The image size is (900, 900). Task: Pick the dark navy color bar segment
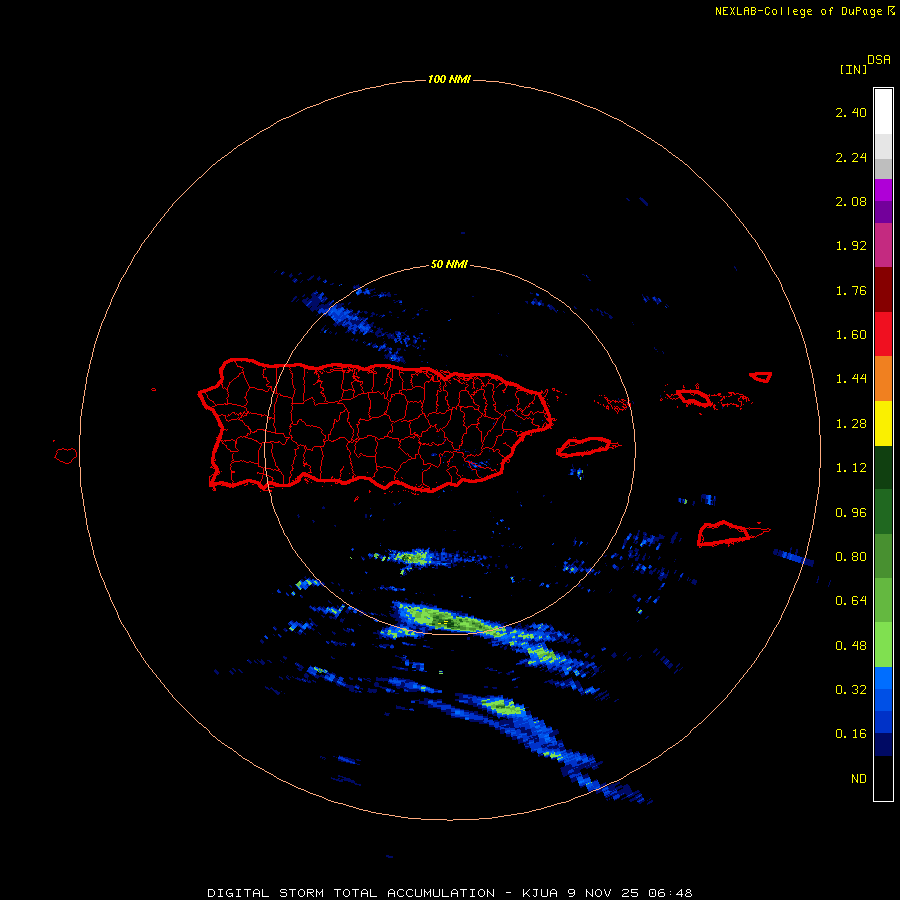883,745
